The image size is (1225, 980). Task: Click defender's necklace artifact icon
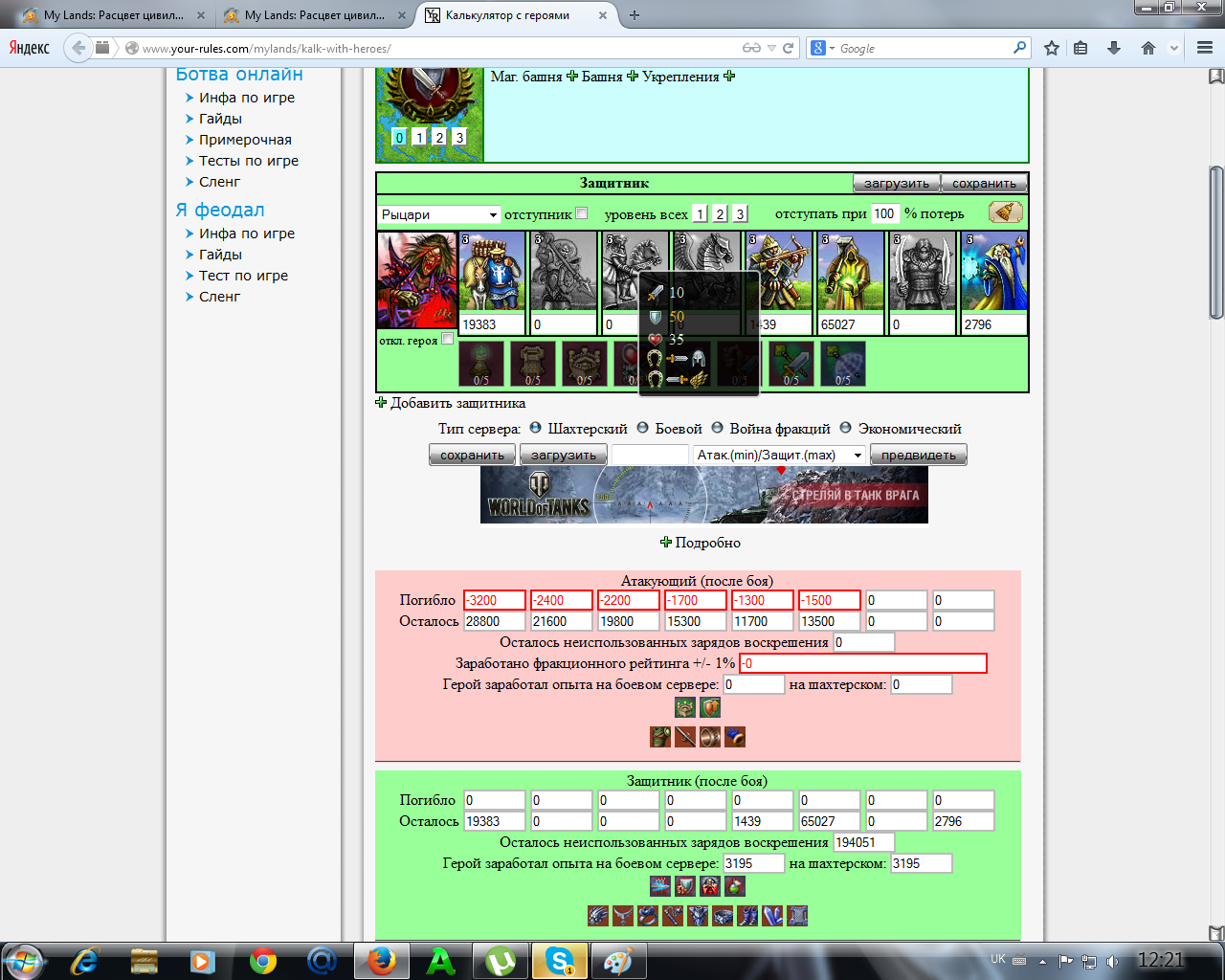click(623, 916)
